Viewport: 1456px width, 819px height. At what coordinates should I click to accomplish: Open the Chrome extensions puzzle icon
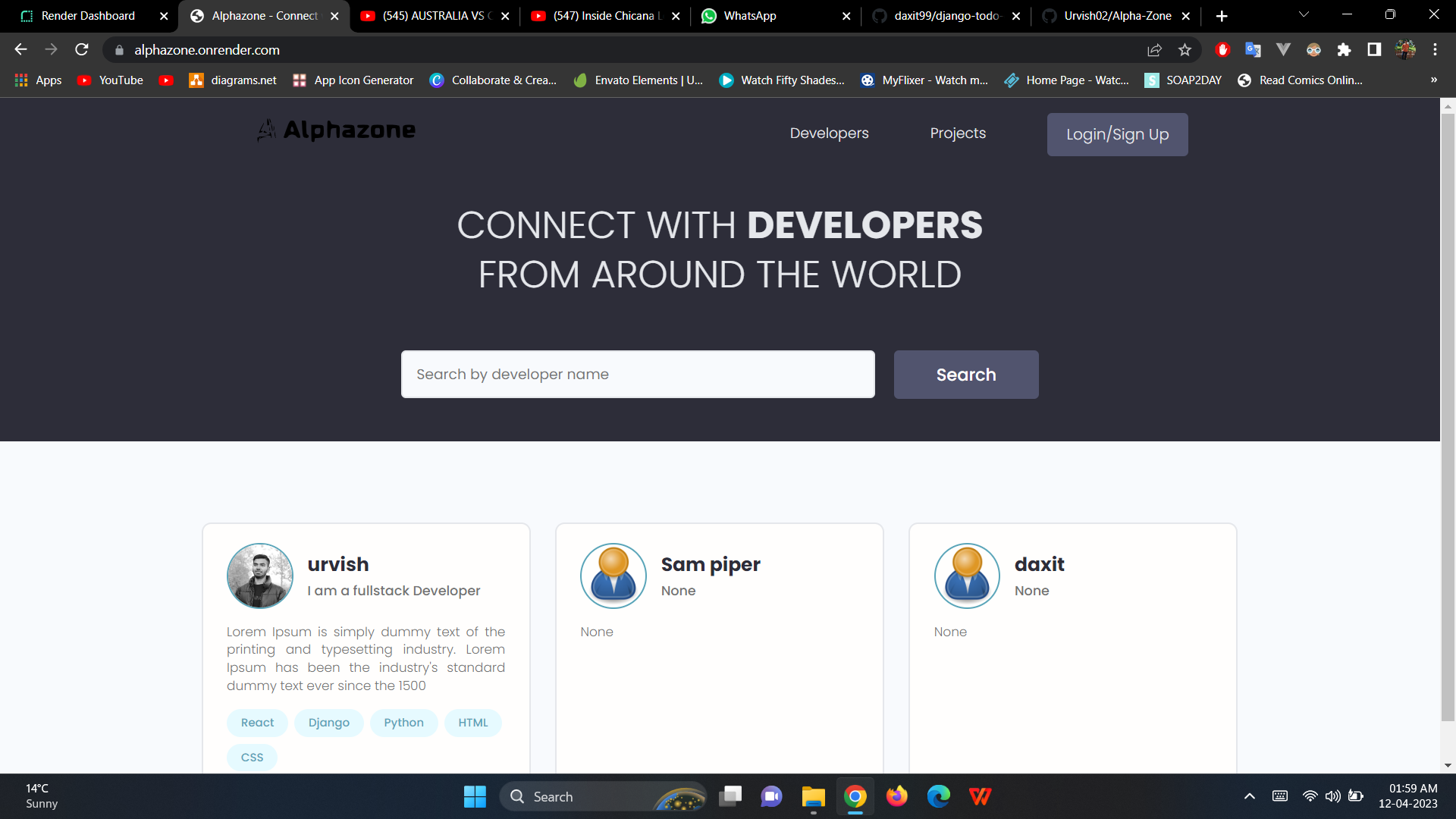point(1344,49)
